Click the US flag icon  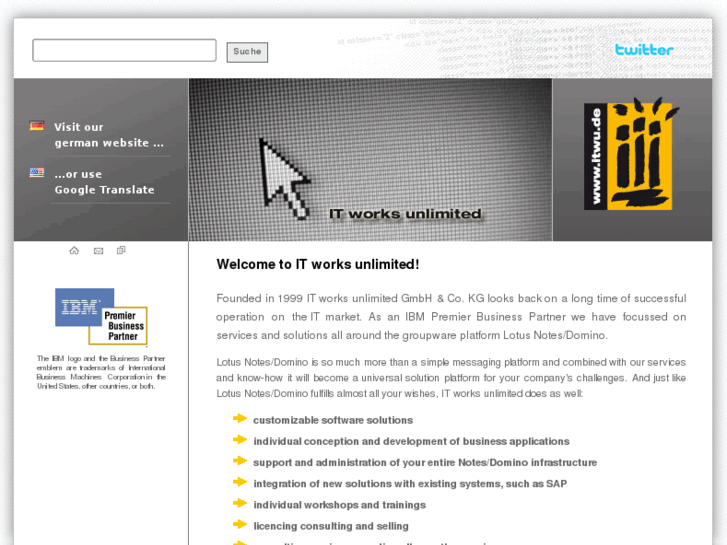(37, 173)
